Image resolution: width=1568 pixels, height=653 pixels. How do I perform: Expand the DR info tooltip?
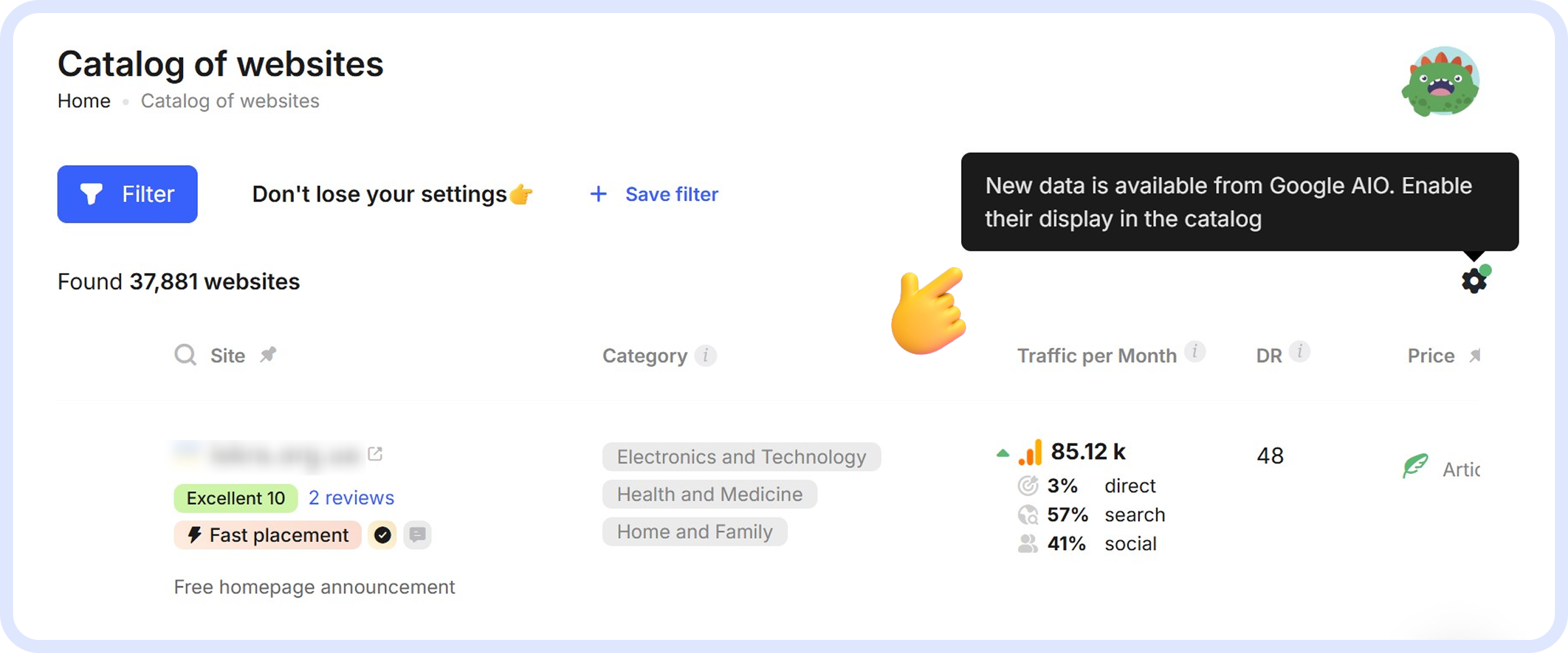1301,353
